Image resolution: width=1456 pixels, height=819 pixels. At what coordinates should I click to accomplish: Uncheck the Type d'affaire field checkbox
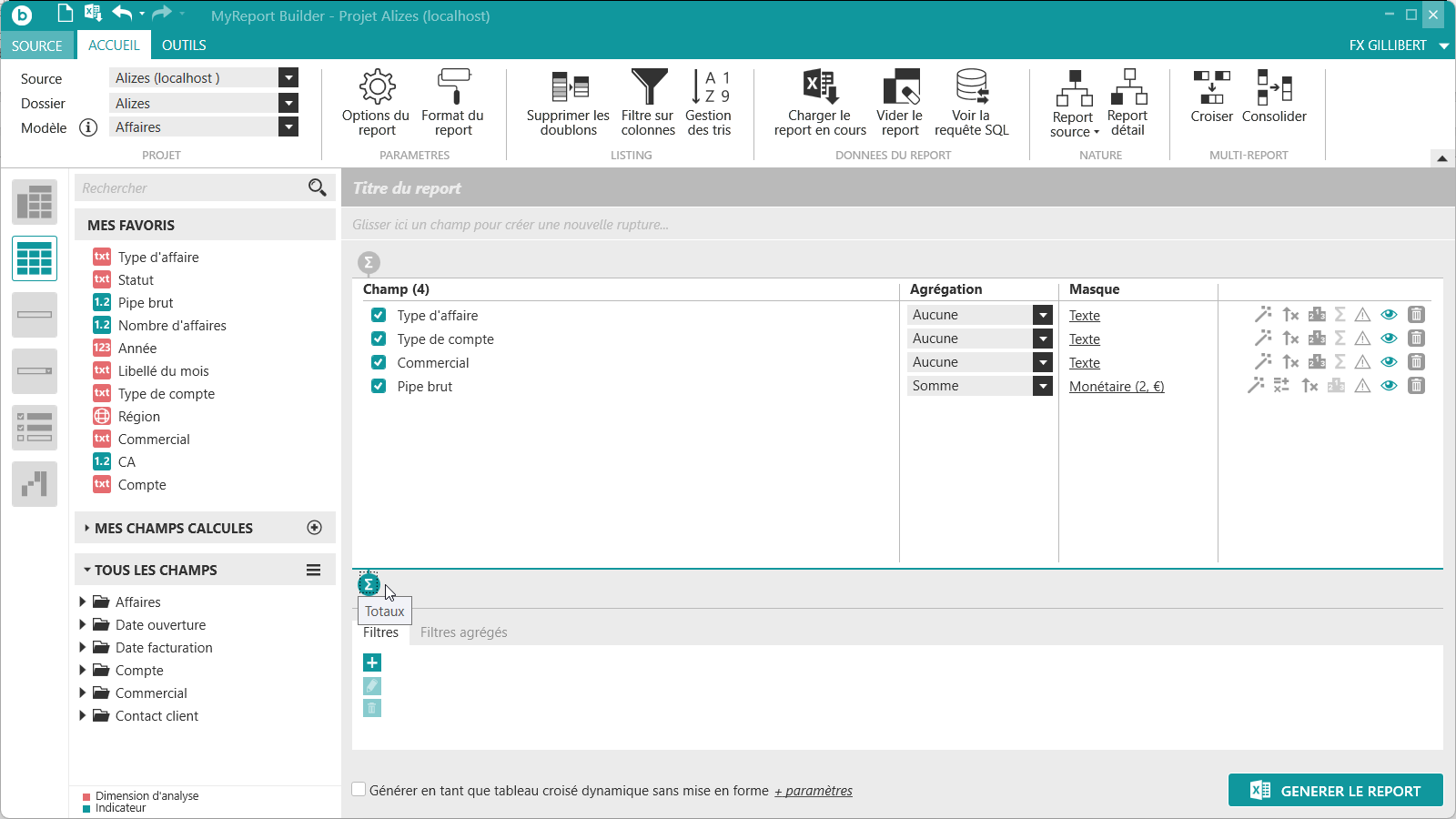click(379, 316)
